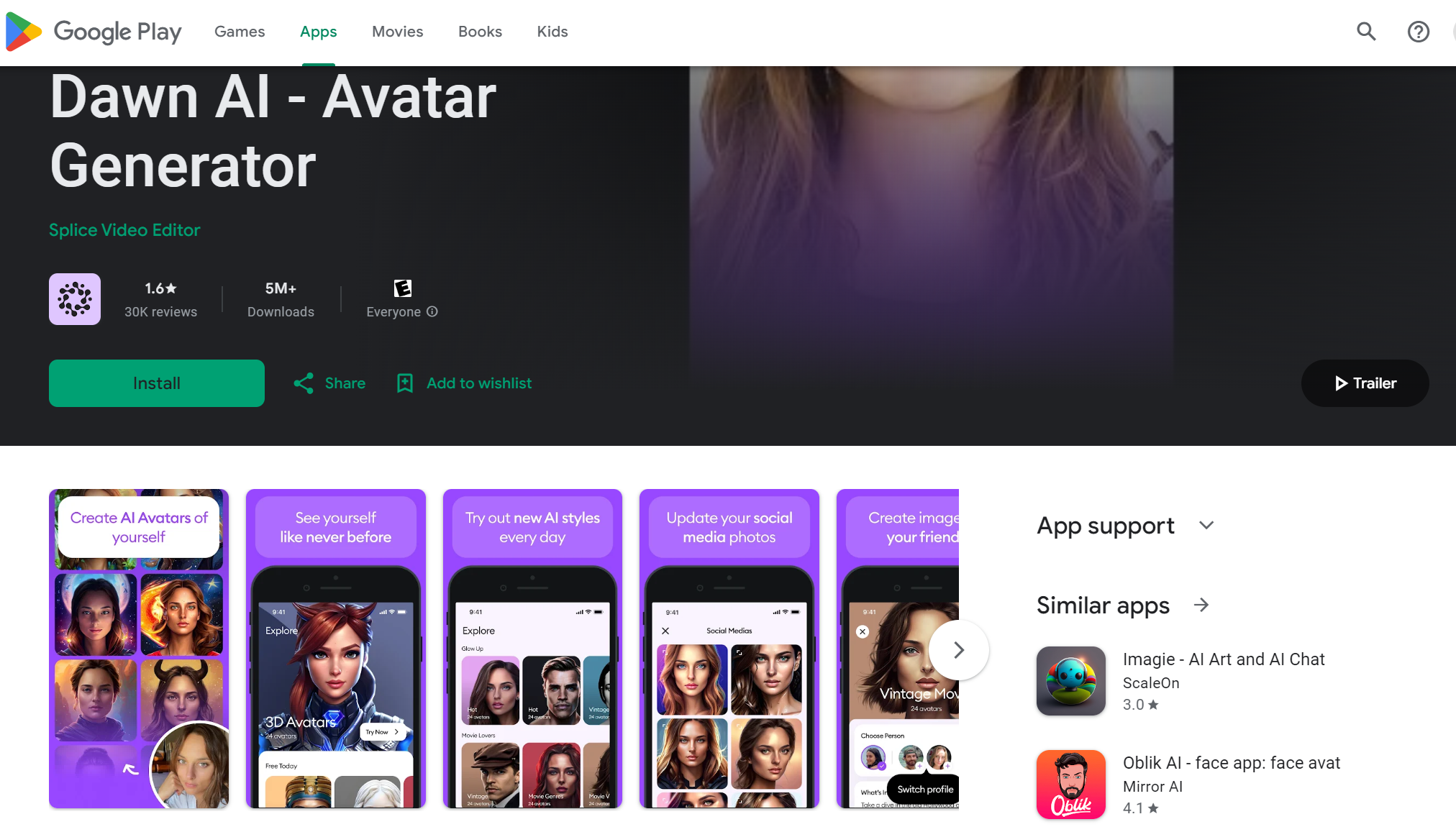This screenshot has height=832, width=1456.
Task: Select the Games tab in navigation
Action: [240, 31]
